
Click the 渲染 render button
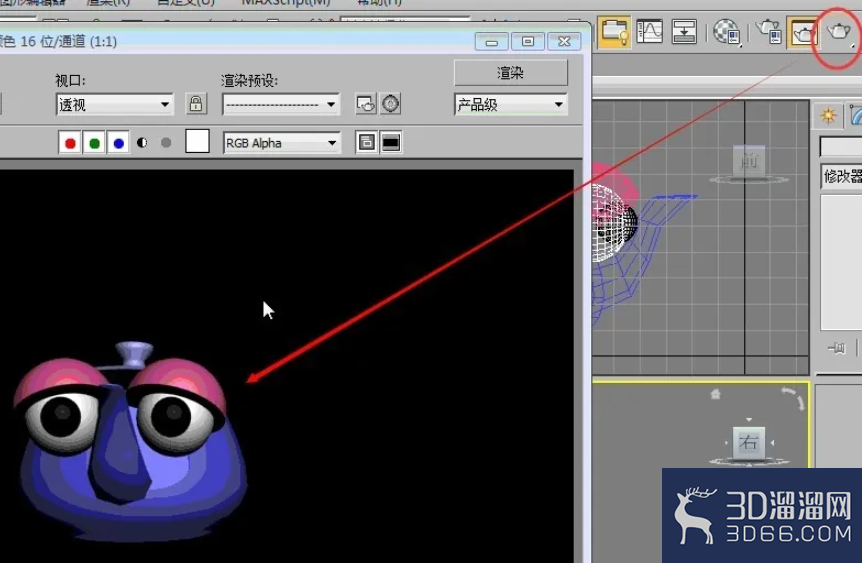tap(511, 73)
